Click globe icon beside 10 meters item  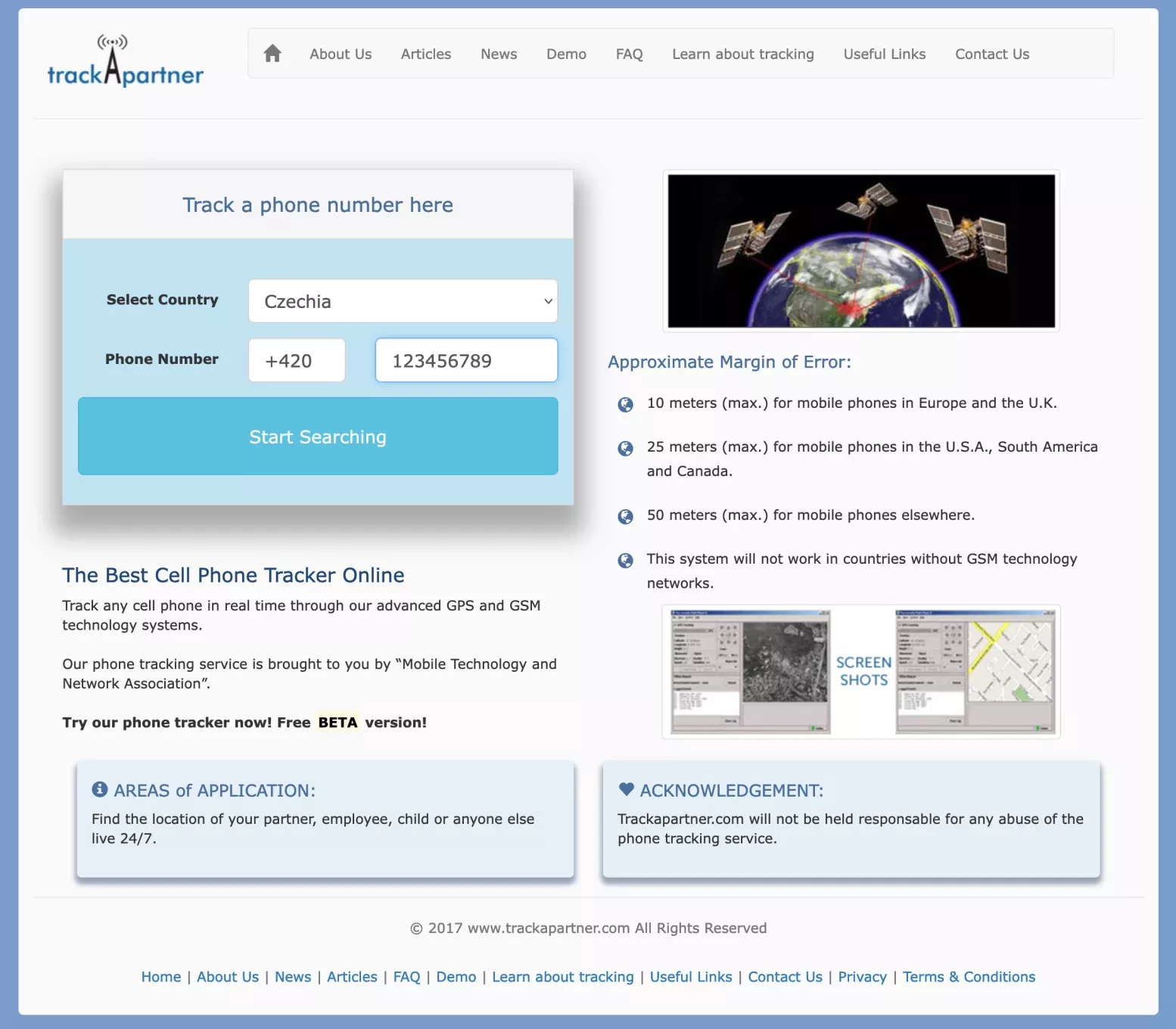[x=626, y=404]
